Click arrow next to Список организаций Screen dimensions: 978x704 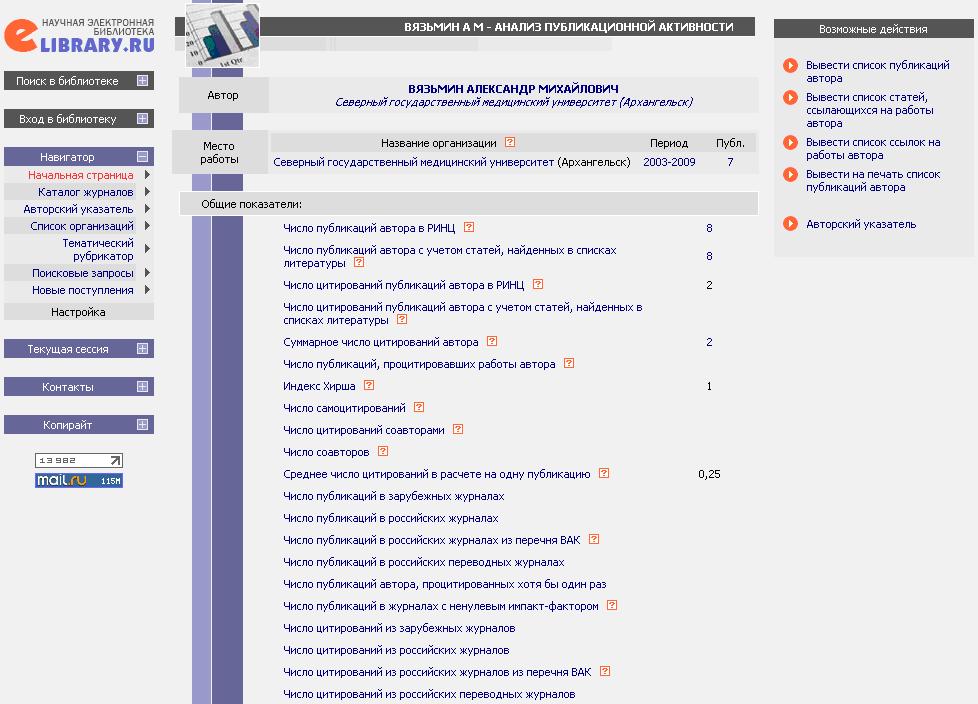click(147, 225)
